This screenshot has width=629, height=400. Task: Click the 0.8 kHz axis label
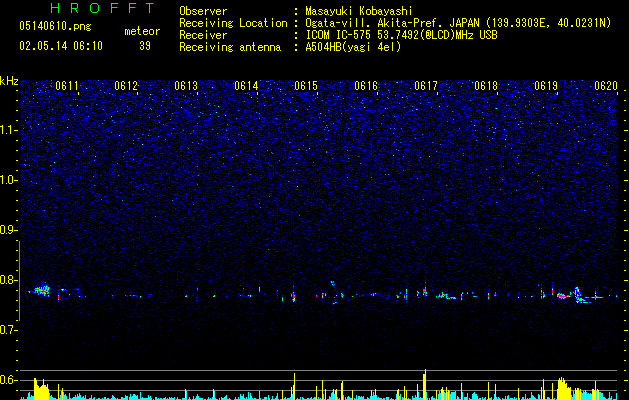(x=9, y=280)
